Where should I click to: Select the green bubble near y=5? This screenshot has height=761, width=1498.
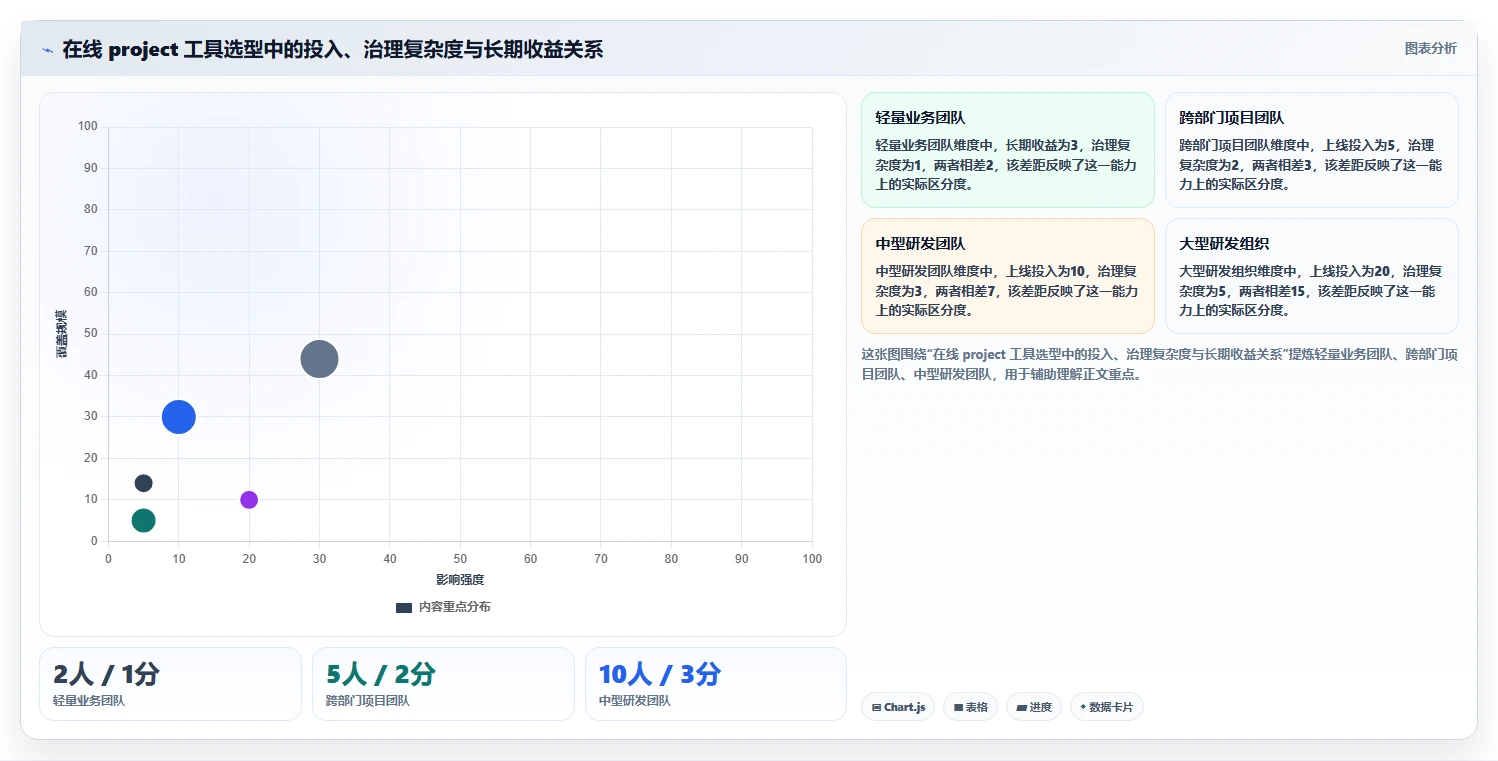coord(143,520)
